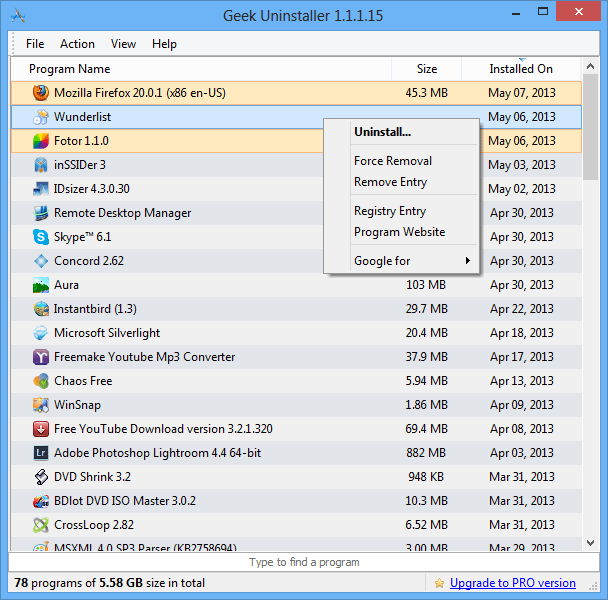Click the inSSIDer 3 icon

(x=41, y=165)
